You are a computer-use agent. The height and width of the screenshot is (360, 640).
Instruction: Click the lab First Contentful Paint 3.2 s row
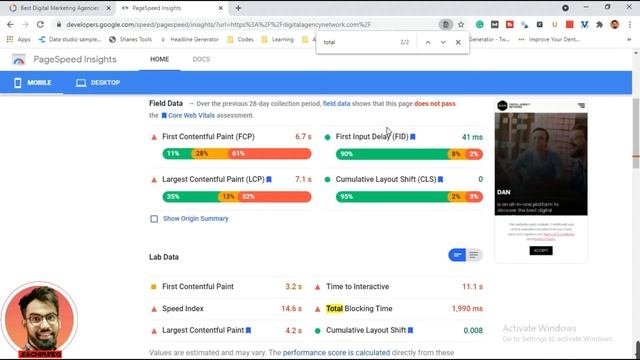(x=226, y=287)
